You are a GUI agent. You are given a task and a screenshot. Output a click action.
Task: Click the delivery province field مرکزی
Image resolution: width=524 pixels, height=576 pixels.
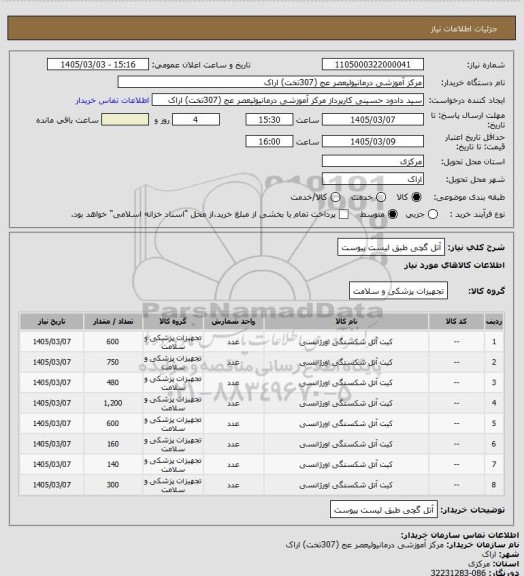pyautogui.click(x=373, y=161)
